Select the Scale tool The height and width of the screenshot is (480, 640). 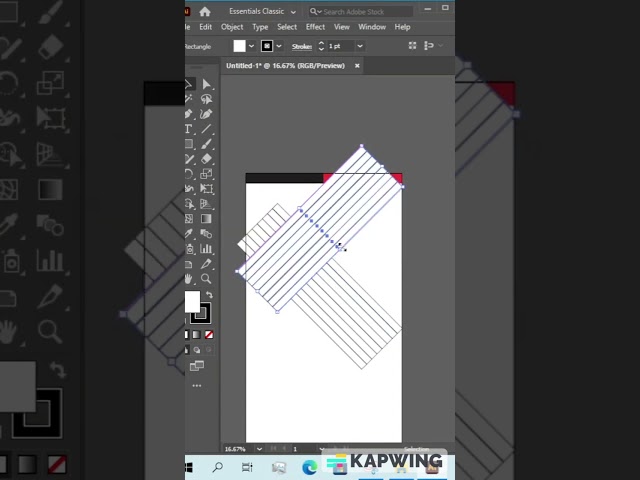pyautogui.click(x=206, y=174)
